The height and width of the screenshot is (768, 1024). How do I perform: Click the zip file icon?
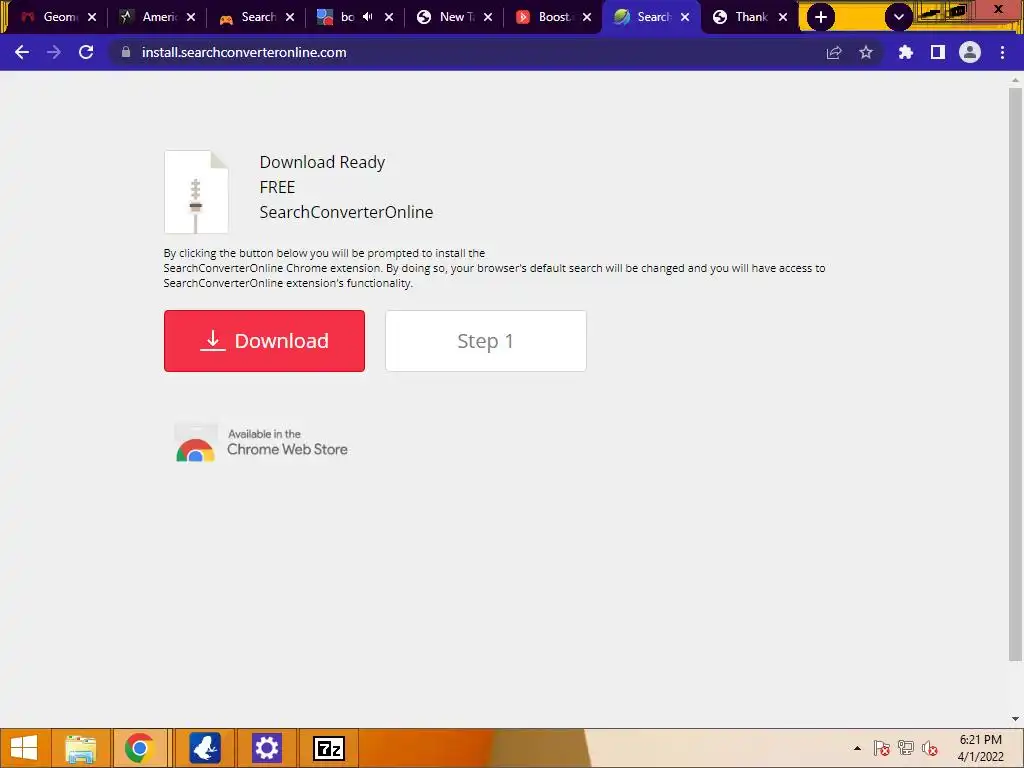point(196,192)
